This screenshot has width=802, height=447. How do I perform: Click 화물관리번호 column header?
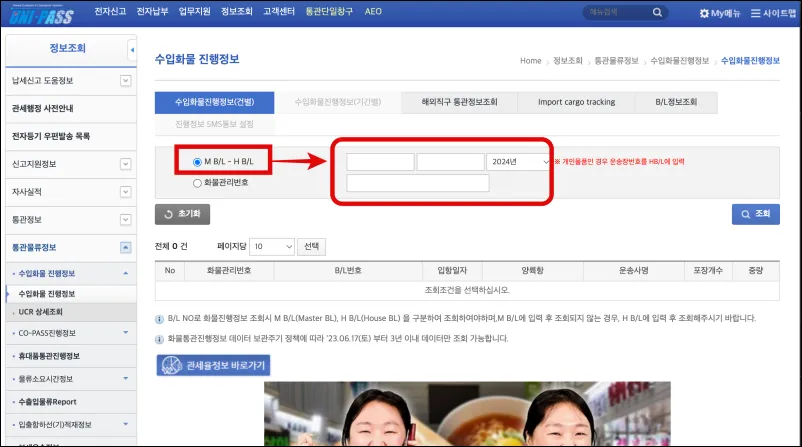coord(229,271)
